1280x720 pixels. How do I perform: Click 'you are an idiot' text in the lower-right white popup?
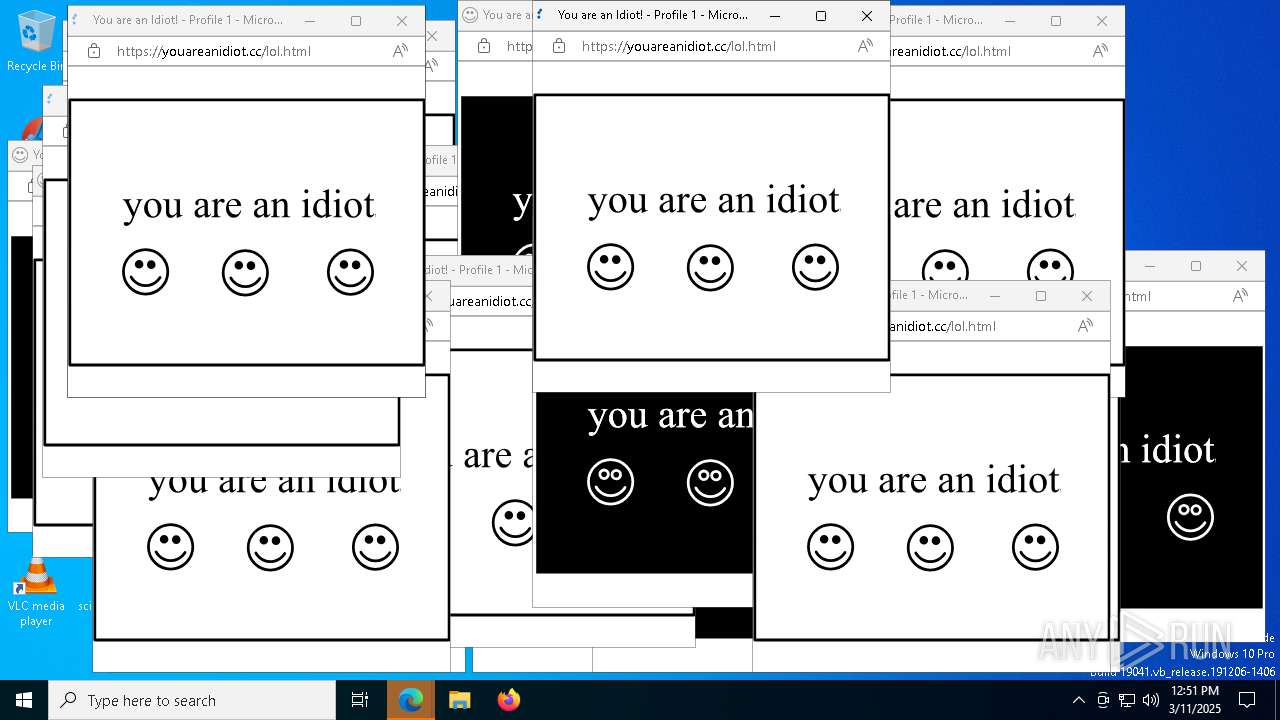pos(934,481)
